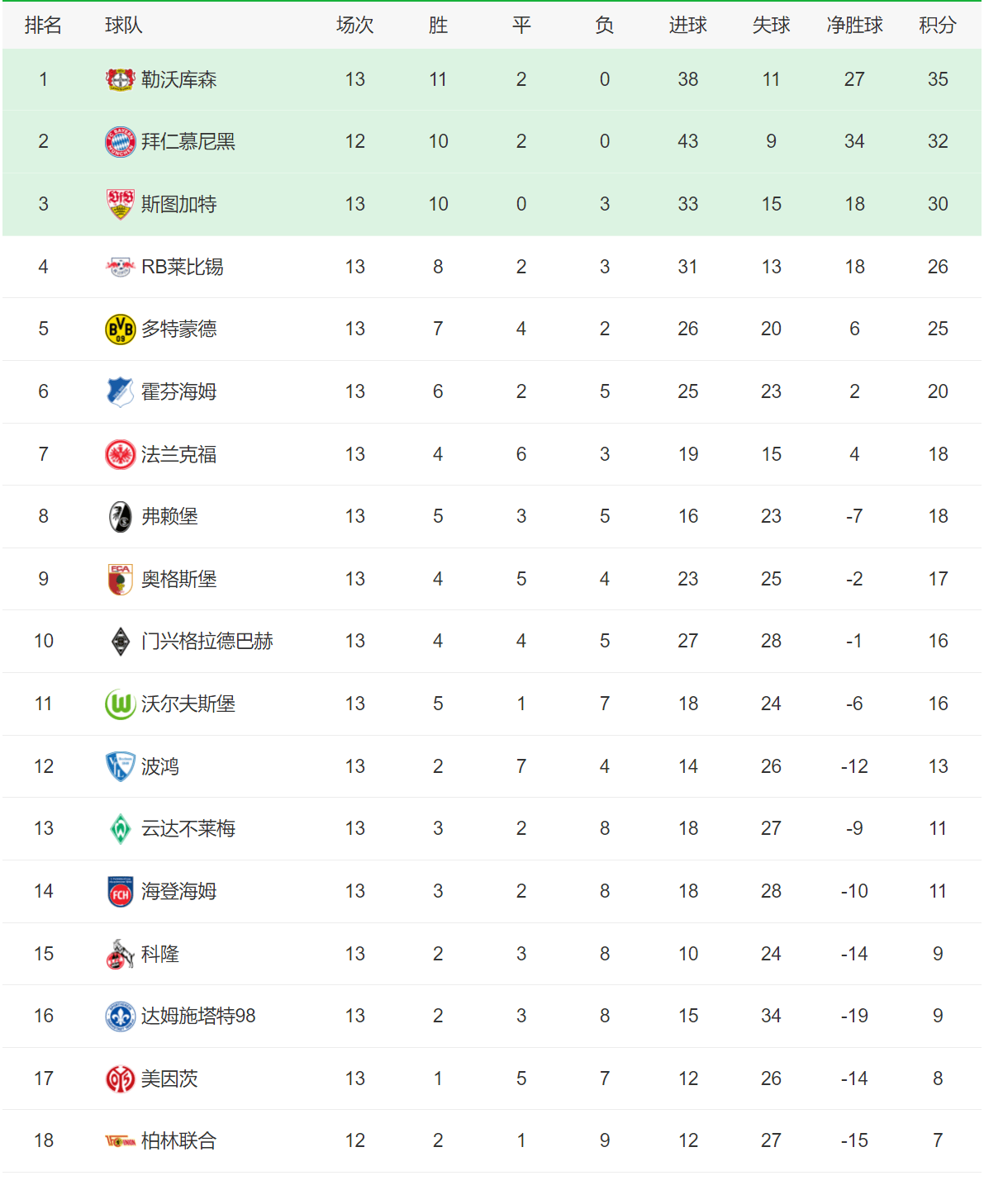Viewport: 984px width, 1204px height.
Task: Click the Hoffenheim club crest
Action: (121, 391)
